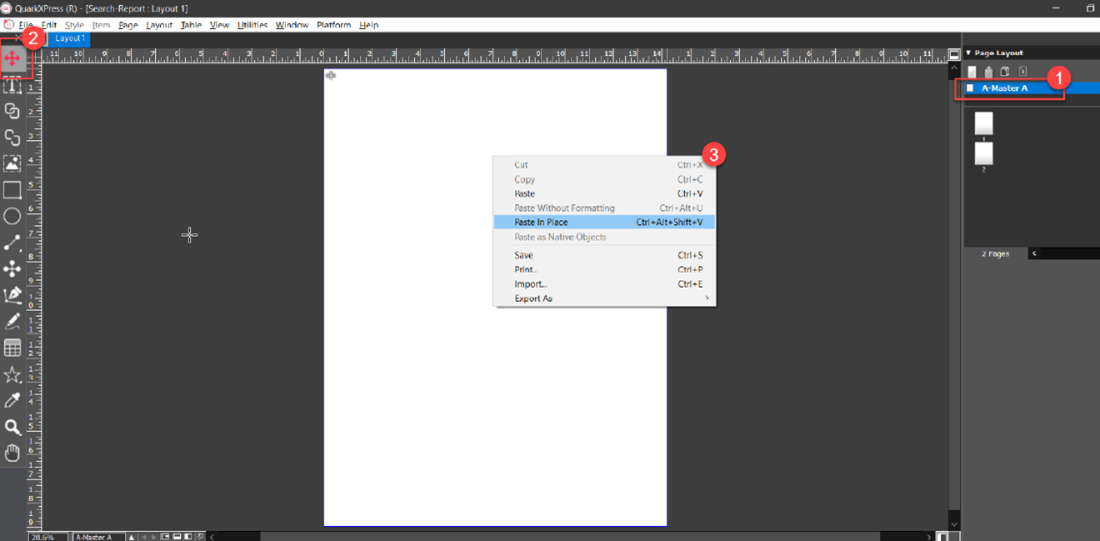The image size is (1100, 541).
Task: Open the Layout menu
Action: tap(159, 25)
